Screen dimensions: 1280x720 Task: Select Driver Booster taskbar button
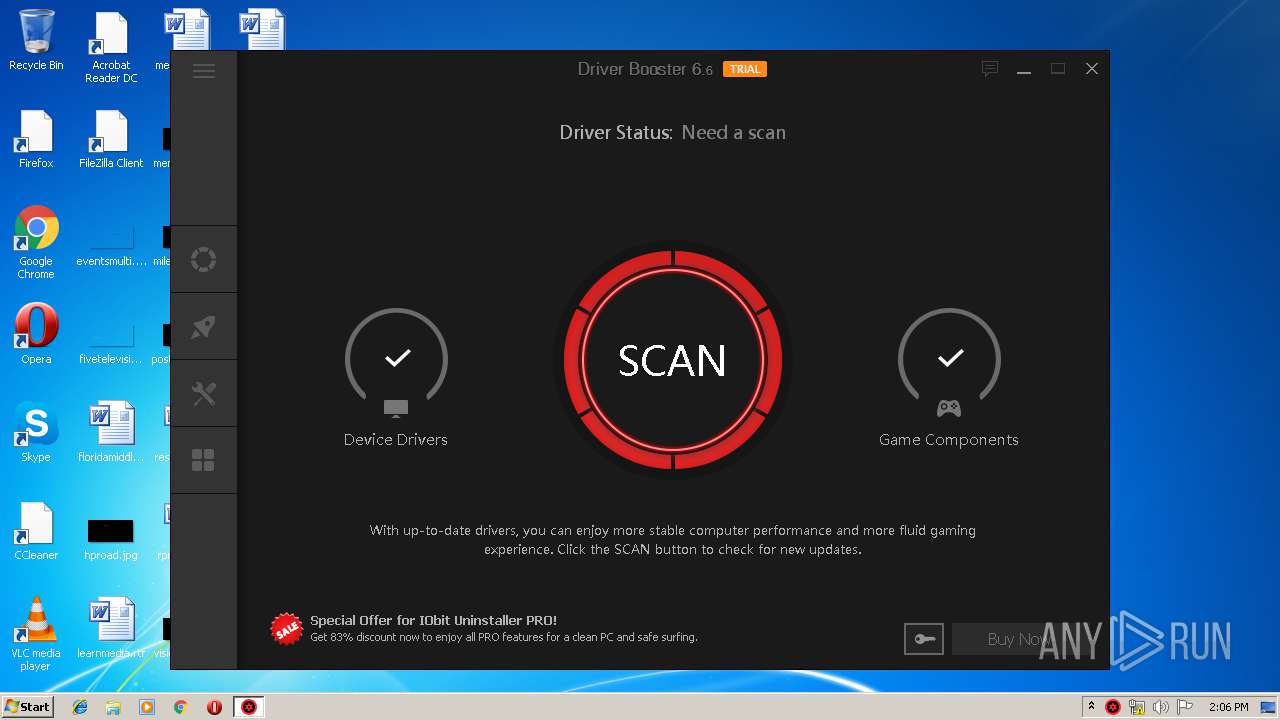coord(249,707)
